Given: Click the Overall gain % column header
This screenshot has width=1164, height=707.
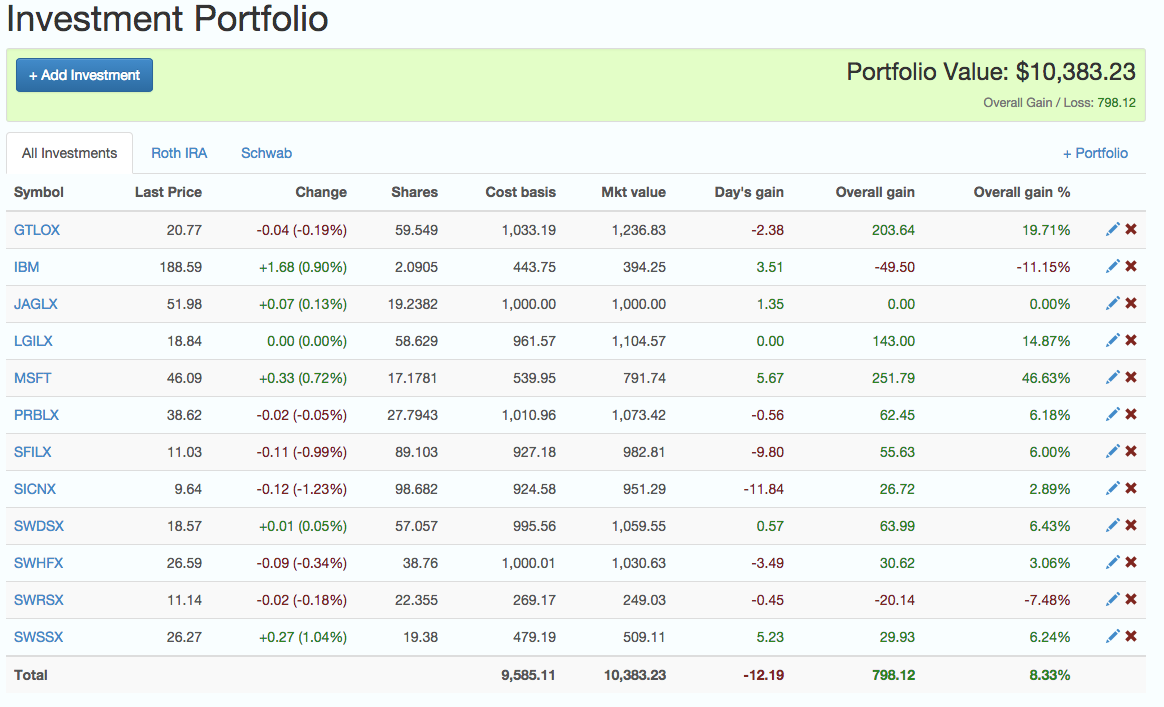Looking at the screenshot, I should (1021, 192).
